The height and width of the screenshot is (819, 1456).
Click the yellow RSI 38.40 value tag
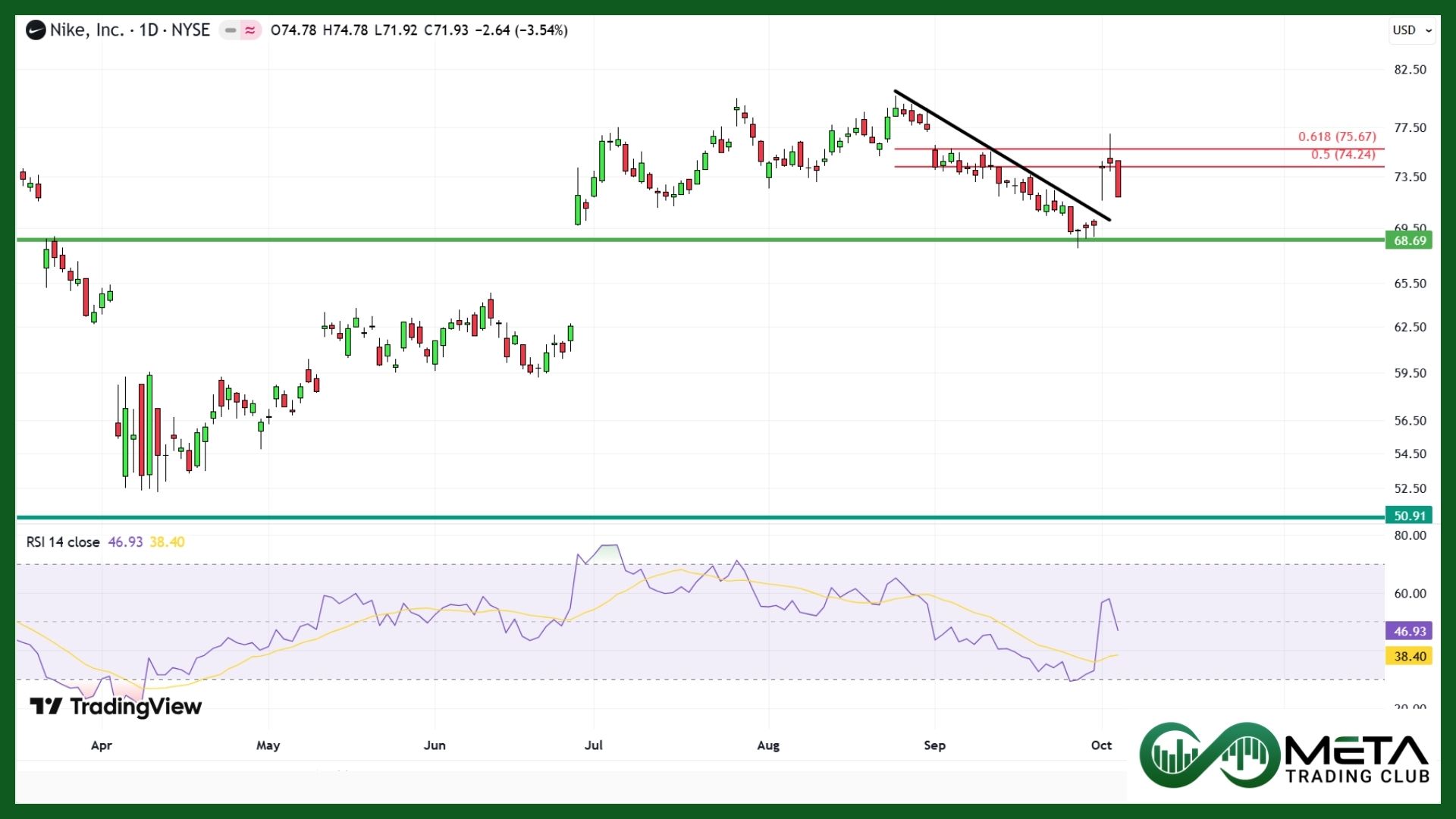[1409, 656]
